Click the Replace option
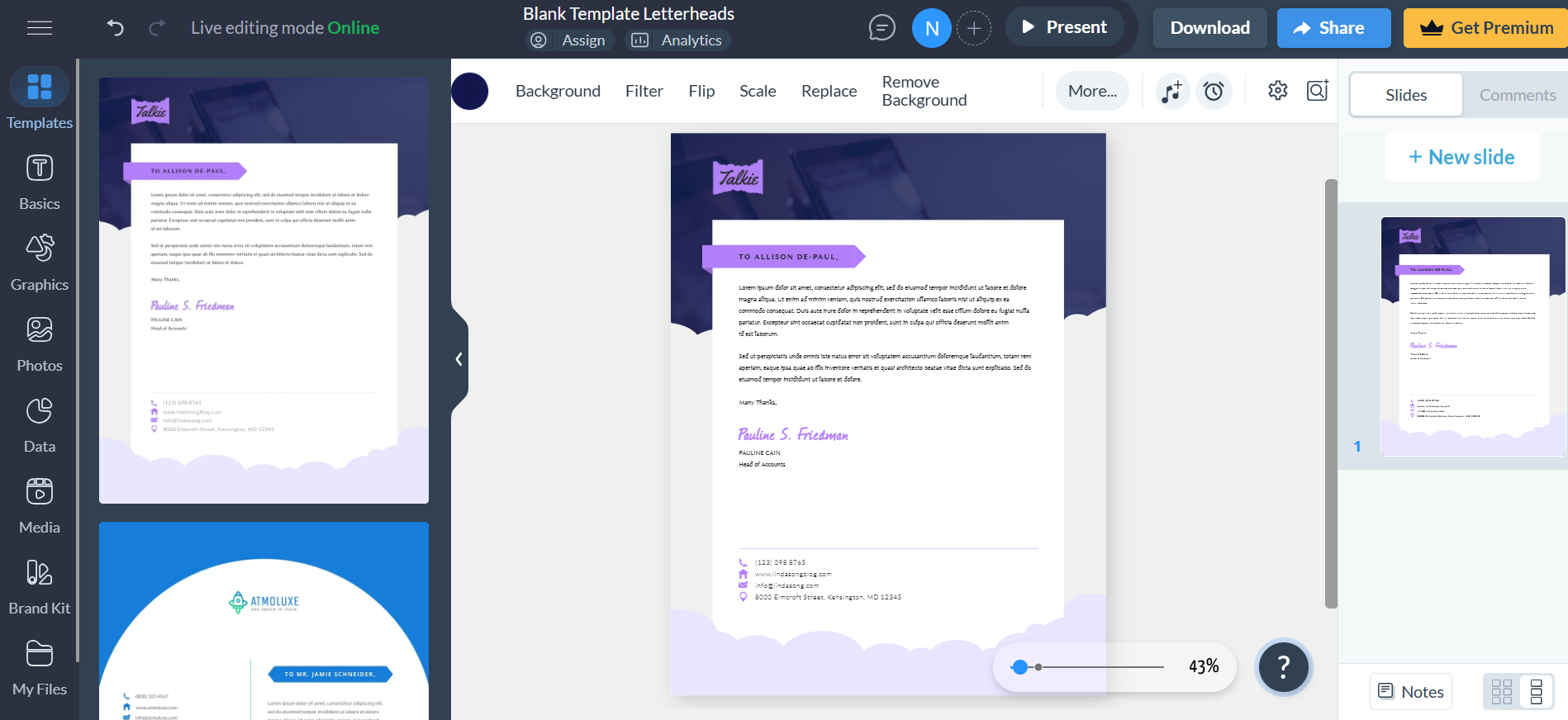The image size is (1568, 720). click(829, 91)
